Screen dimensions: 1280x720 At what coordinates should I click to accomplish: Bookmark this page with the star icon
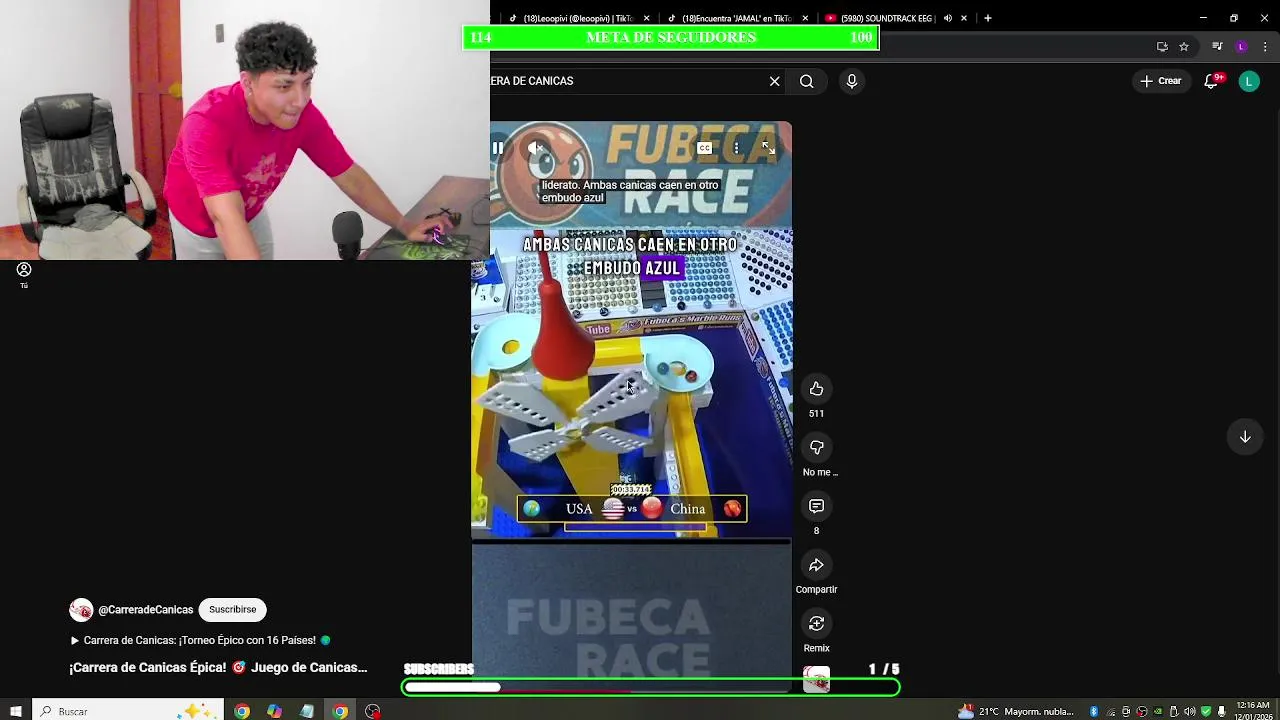click(1184, 46)
